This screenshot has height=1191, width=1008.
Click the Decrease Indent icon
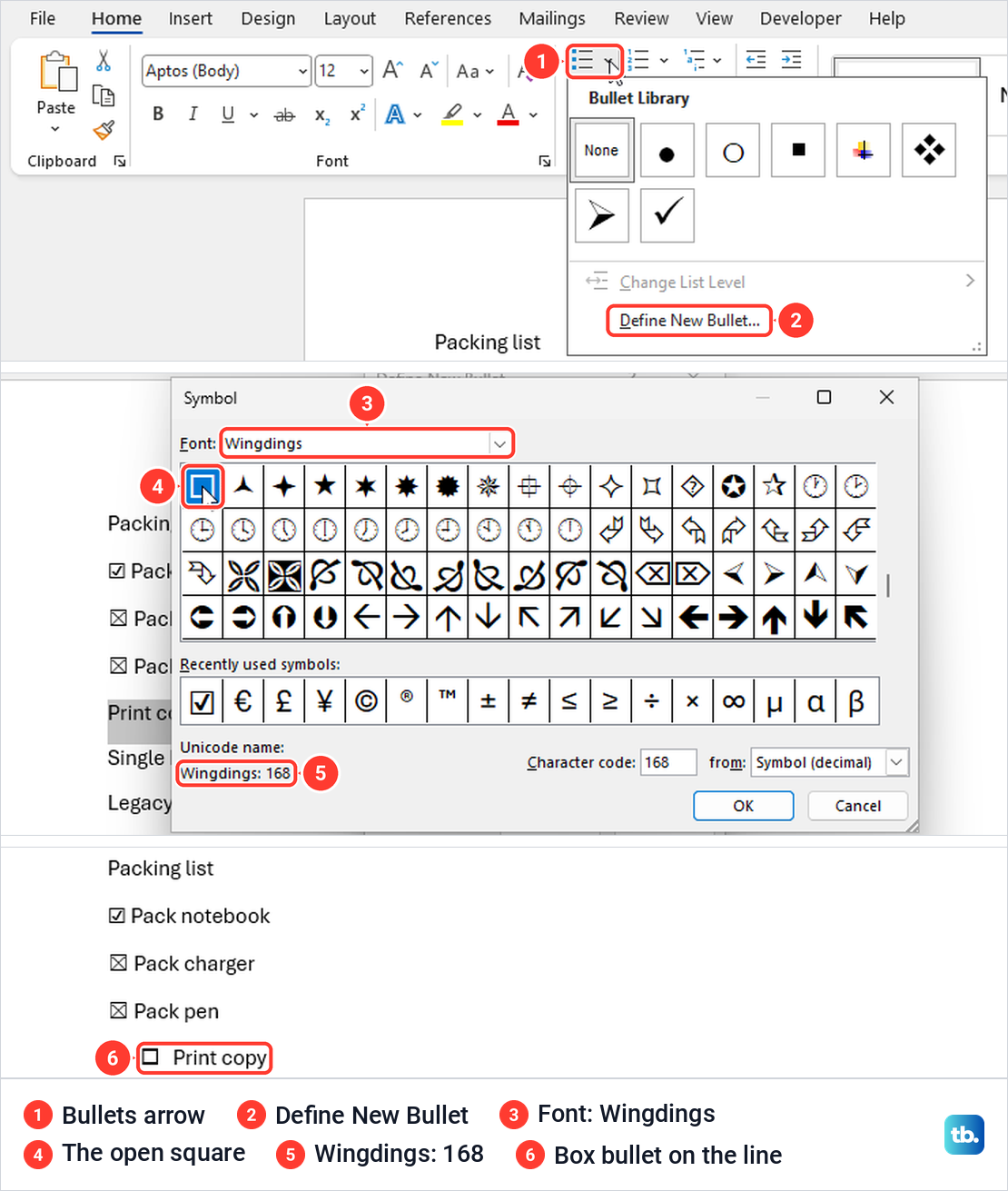click(756, 60)
